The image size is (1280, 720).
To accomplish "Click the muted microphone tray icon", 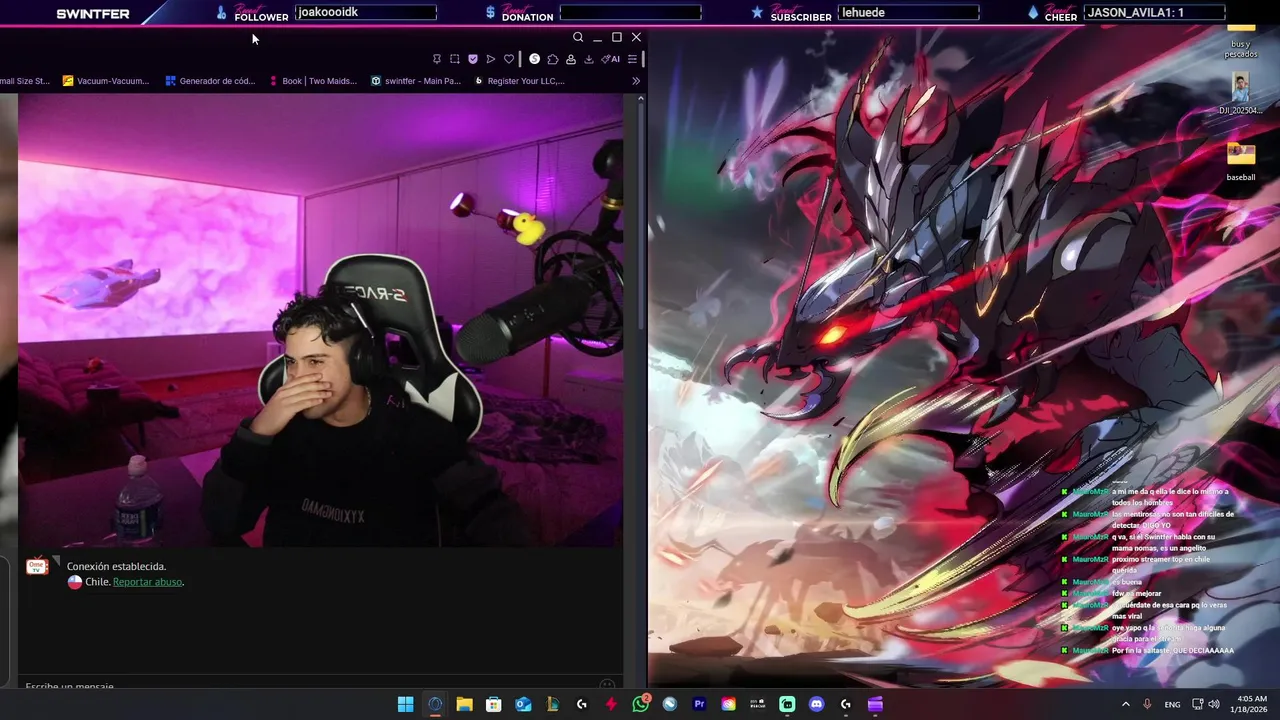I will click(x=1147, y=704).
